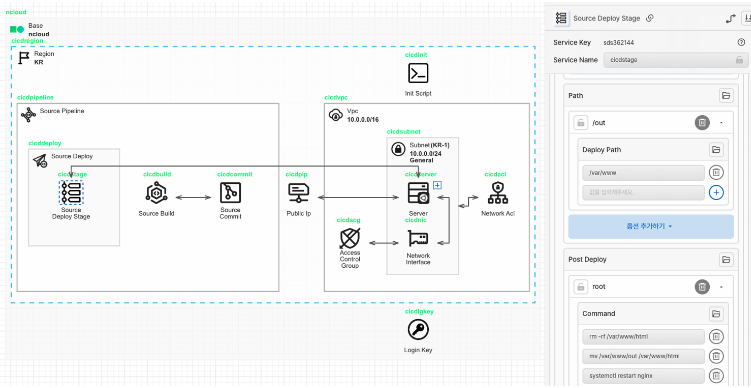
Task: Click the cicdinit green label
Action: (416, 55)
